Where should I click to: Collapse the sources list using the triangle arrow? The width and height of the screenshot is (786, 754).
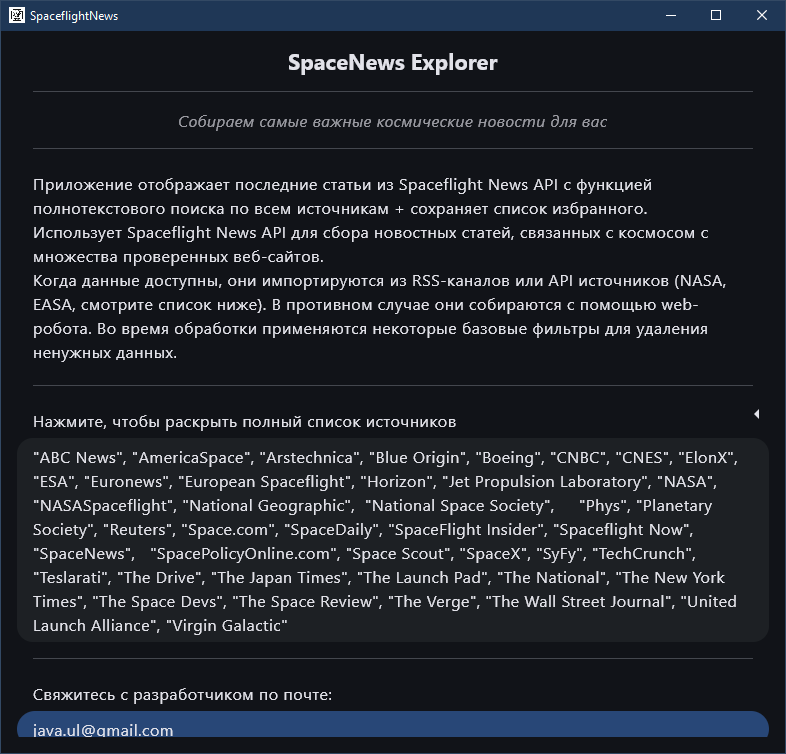[x=756, y=414]
